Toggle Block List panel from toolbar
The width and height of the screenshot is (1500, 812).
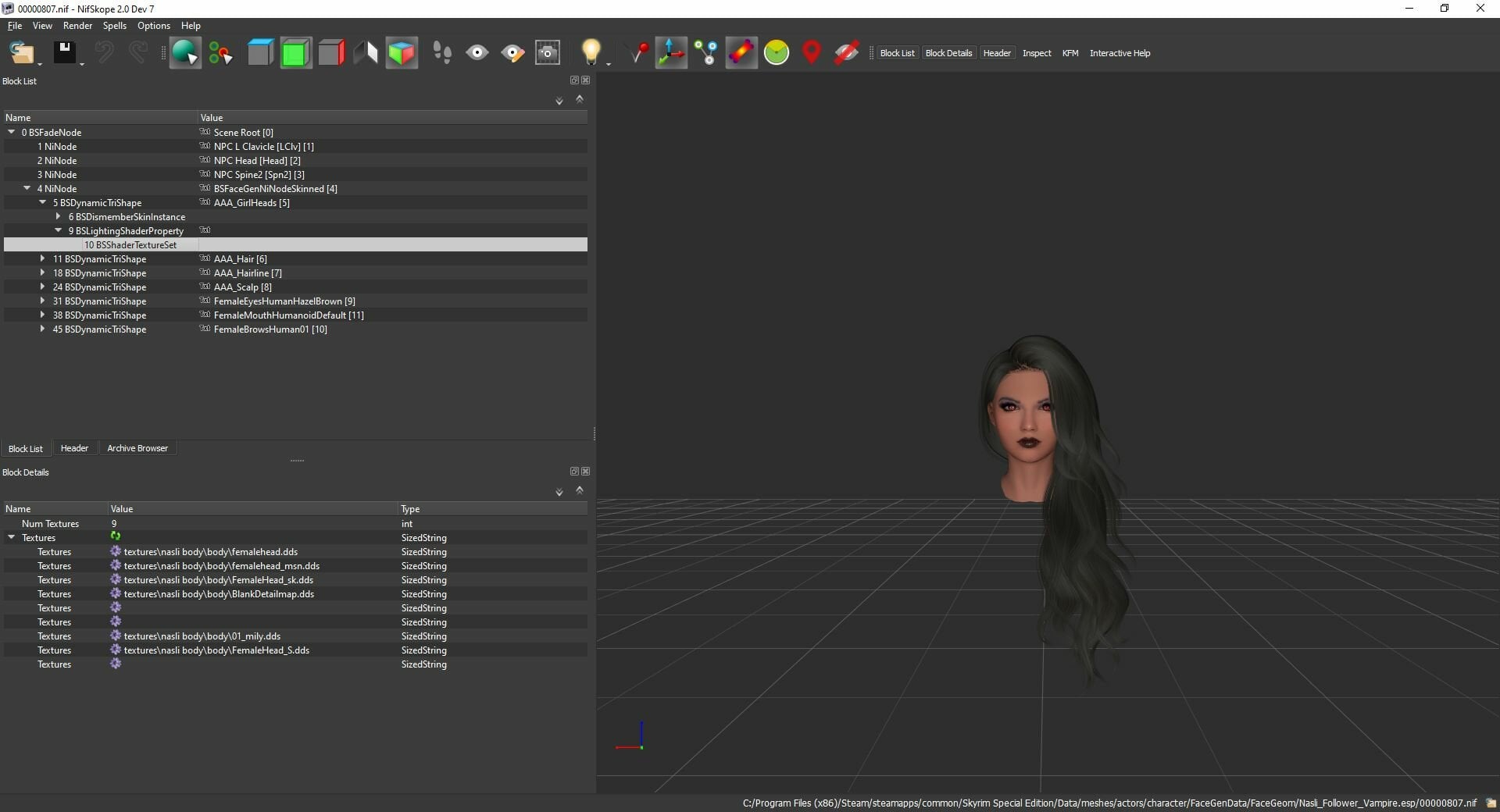[x=897, y=53]
